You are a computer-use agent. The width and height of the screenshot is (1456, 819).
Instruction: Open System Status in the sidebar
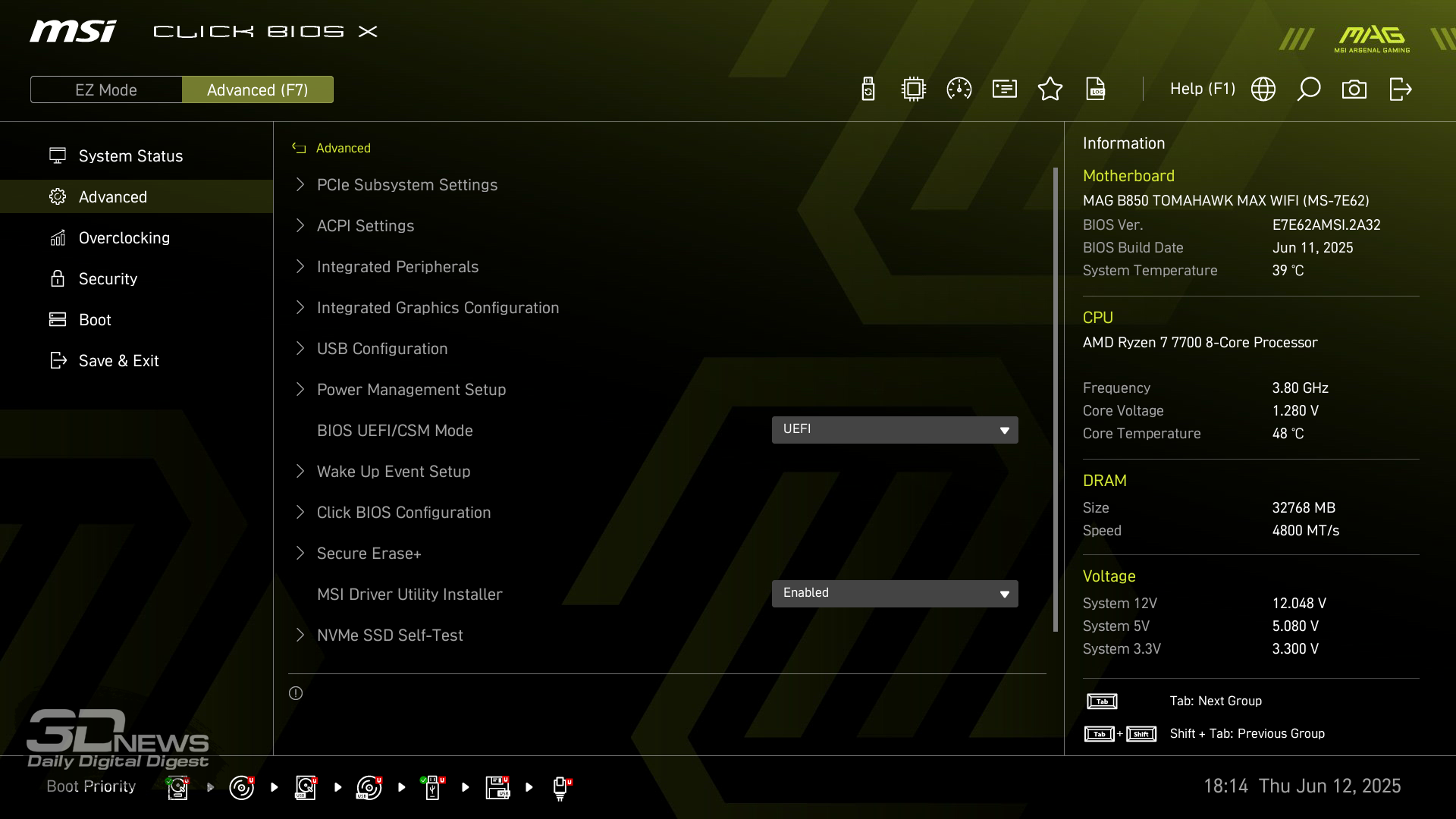pos(136,155)
